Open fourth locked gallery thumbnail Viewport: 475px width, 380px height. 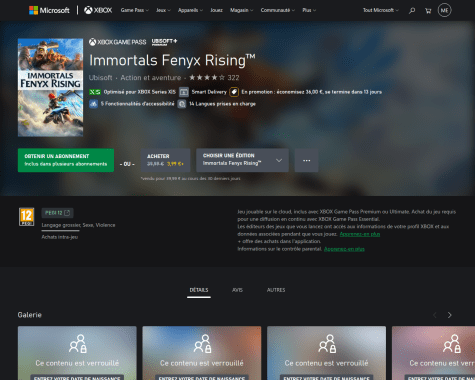[x=433, y=353]
